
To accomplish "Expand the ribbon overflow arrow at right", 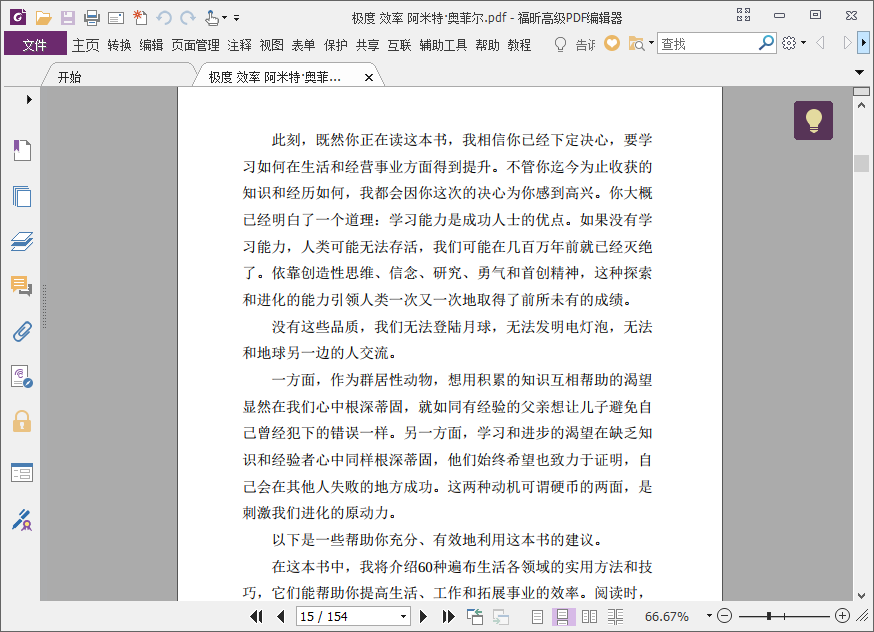I will (x=863, y=42).
